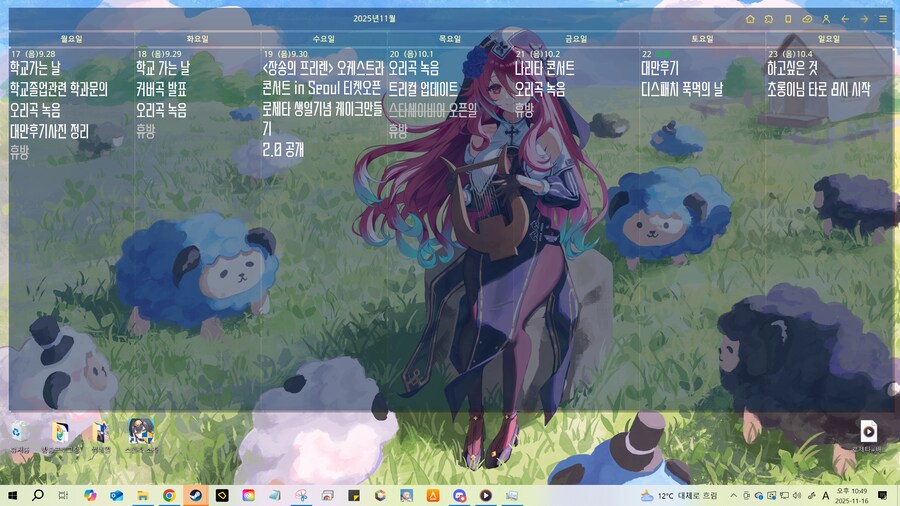The height and width of the screenshot is (506, 900).
Task: Open Google Chrome from the taskbar
Action: pos(169,495)
